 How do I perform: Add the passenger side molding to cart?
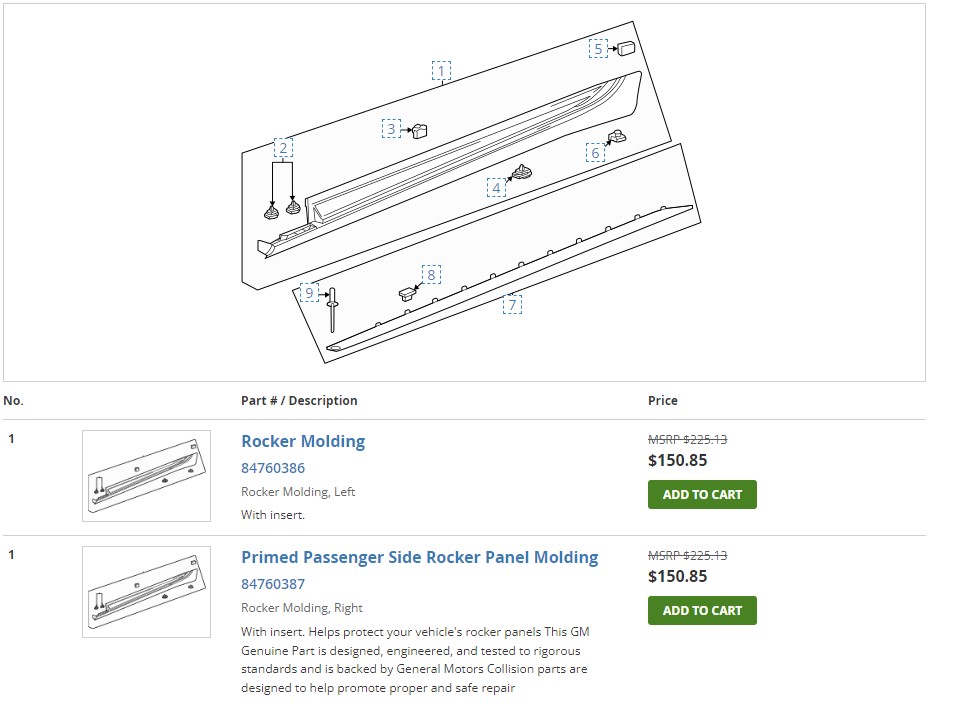[702, 610]
